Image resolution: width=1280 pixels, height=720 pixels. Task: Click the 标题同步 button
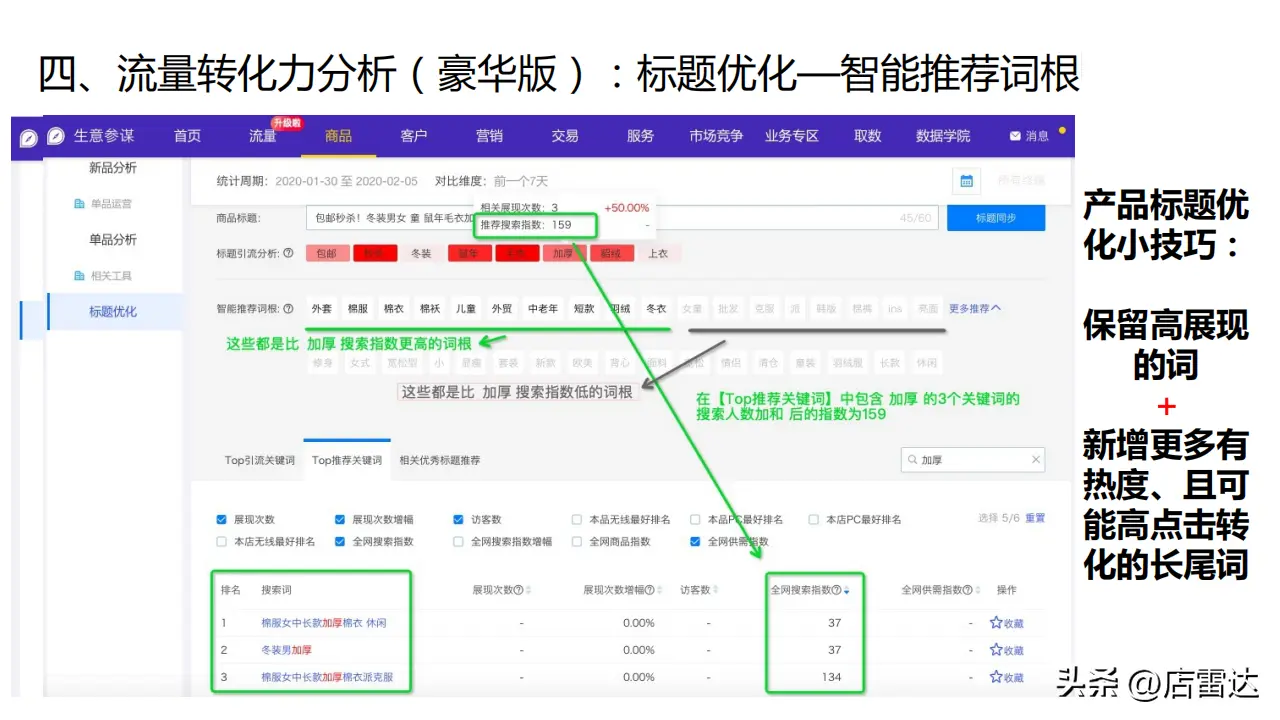point(996,218)
